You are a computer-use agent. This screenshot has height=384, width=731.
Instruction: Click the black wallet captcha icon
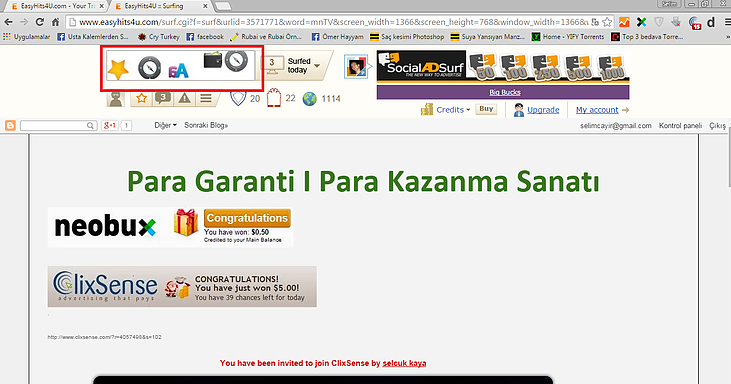[213, 61]
